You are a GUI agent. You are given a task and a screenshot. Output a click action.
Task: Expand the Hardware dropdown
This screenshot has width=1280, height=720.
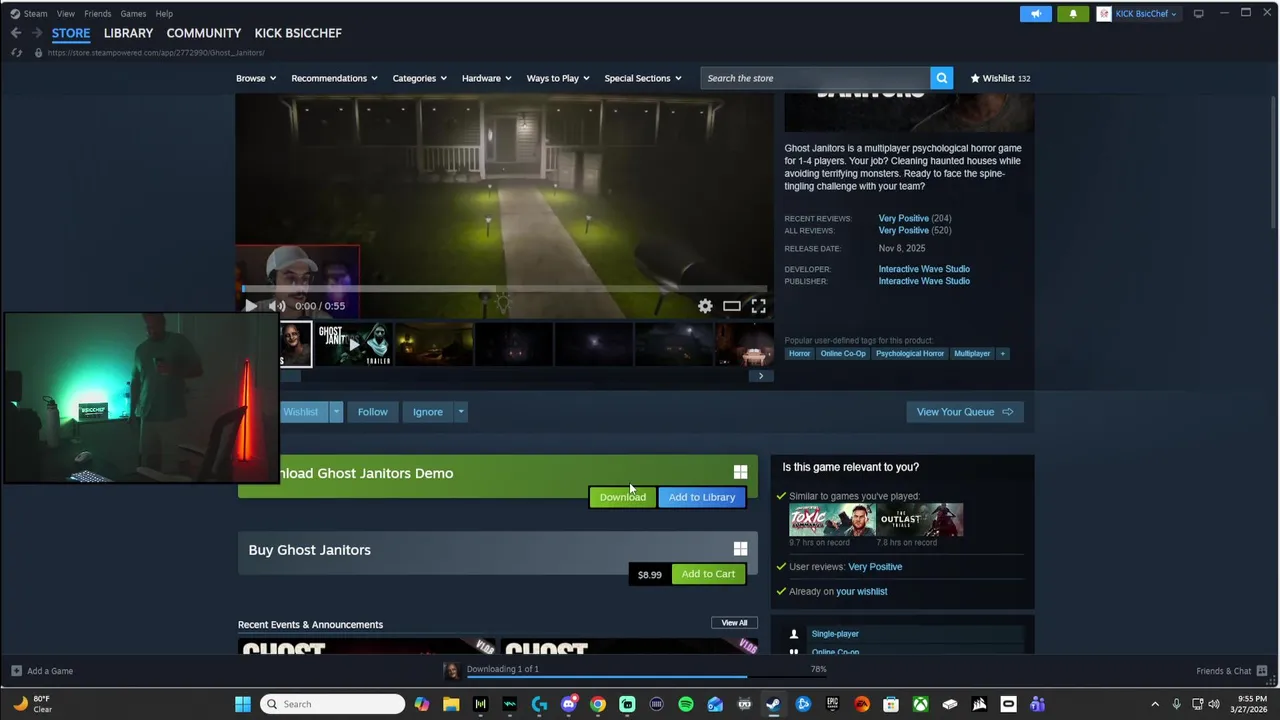(486, 78)
